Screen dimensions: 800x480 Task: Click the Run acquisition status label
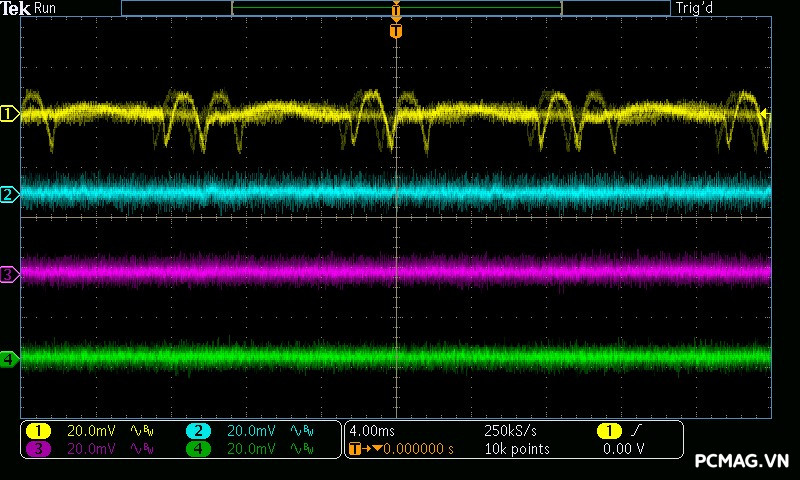(46, 8)
